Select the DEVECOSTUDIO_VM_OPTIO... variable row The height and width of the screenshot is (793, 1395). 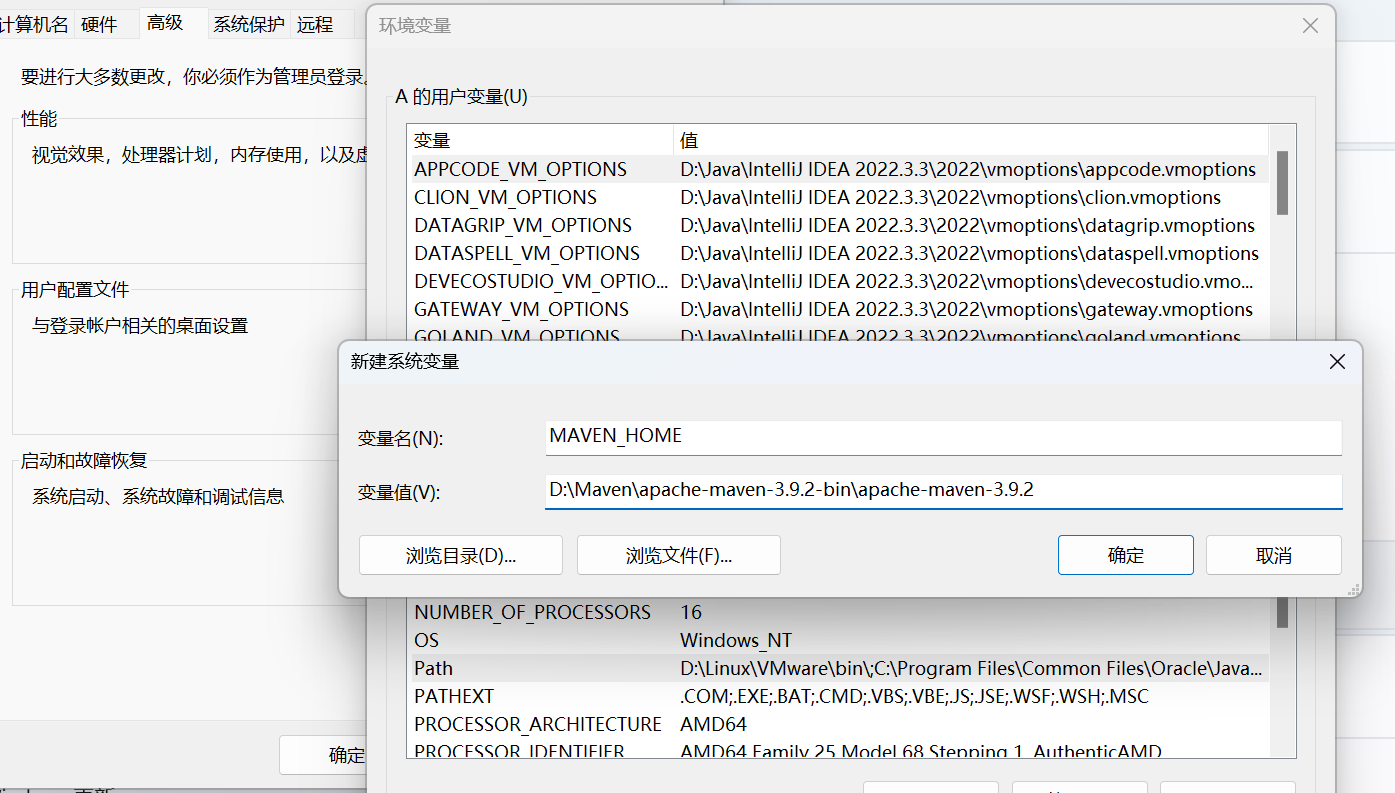840,281
